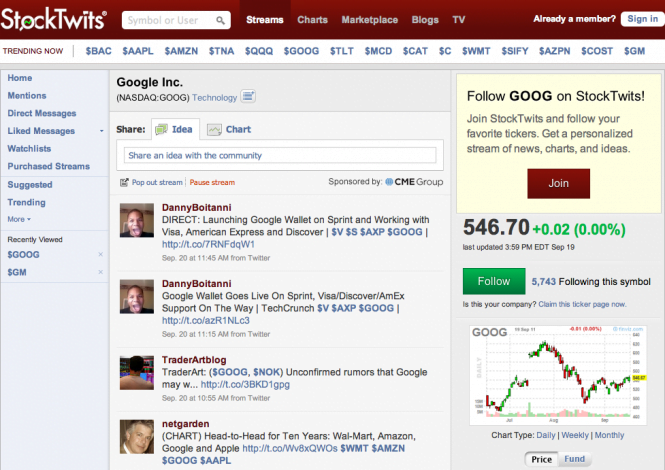Expand the Liked Messages submenu arrow

point(101,131)
